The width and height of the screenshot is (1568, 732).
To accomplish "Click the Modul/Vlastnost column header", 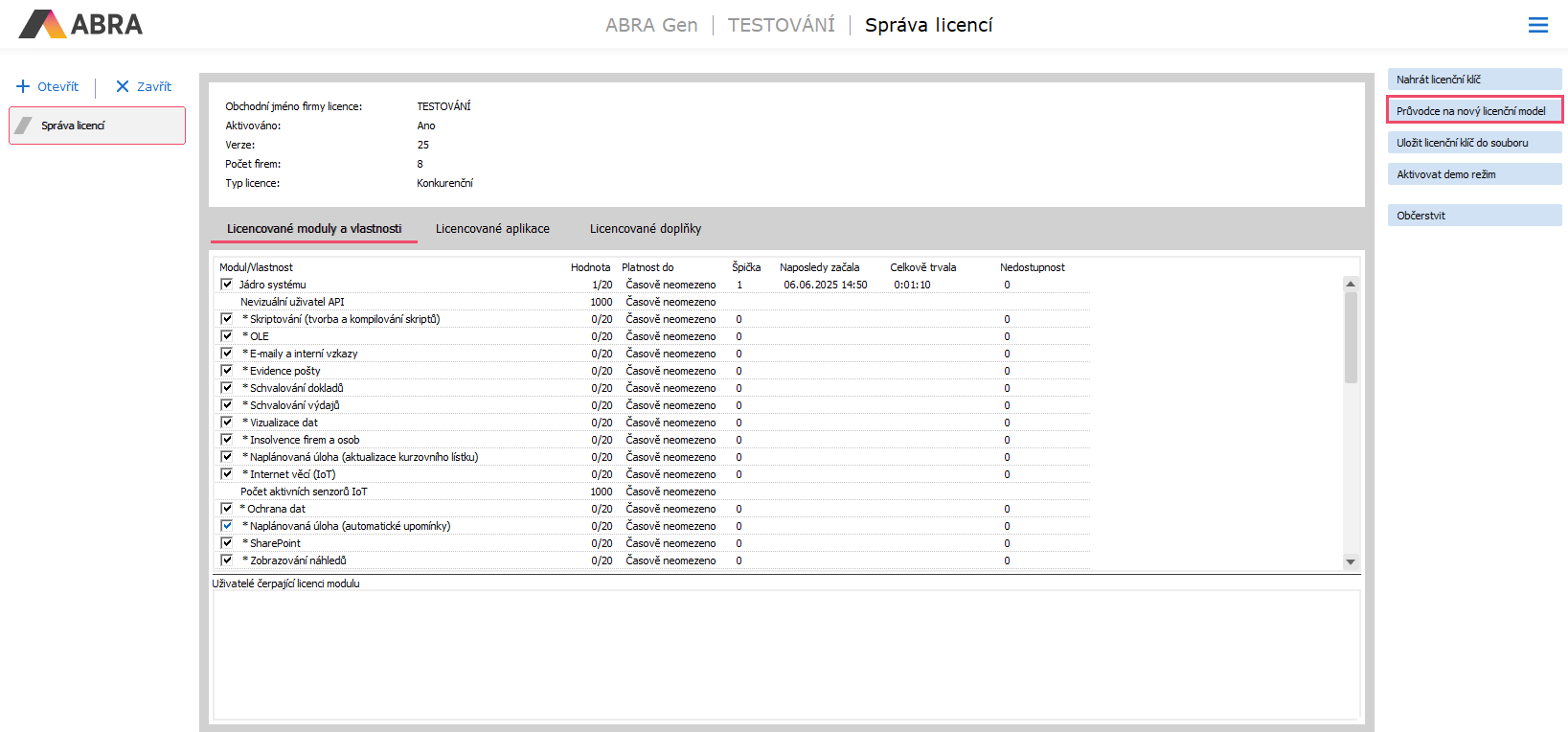I will click(256, 267).
